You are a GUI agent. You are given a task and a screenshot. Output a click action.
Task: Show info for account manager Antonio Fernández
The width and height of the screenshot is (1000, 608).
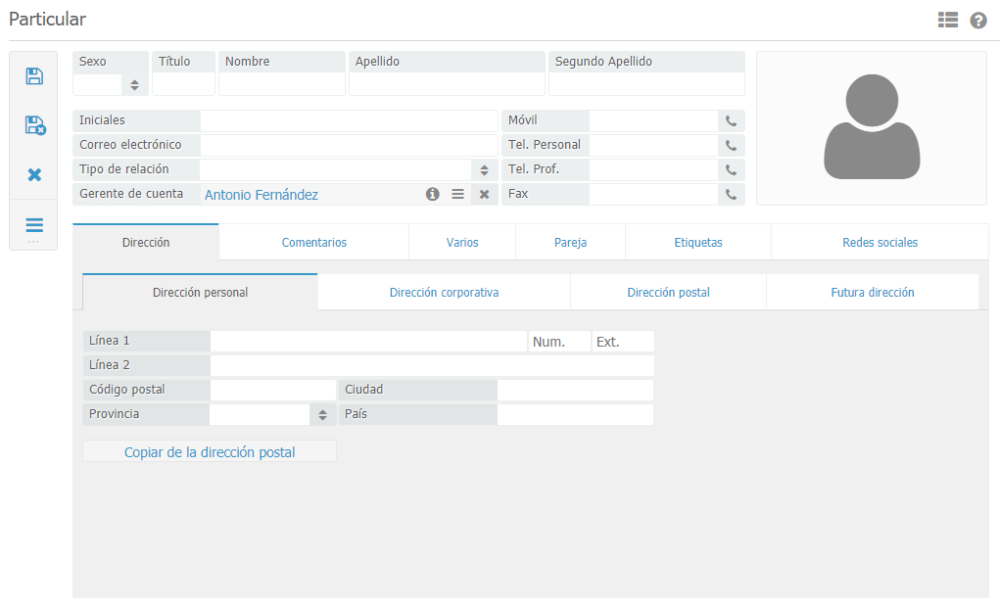(x=433, y=195)
